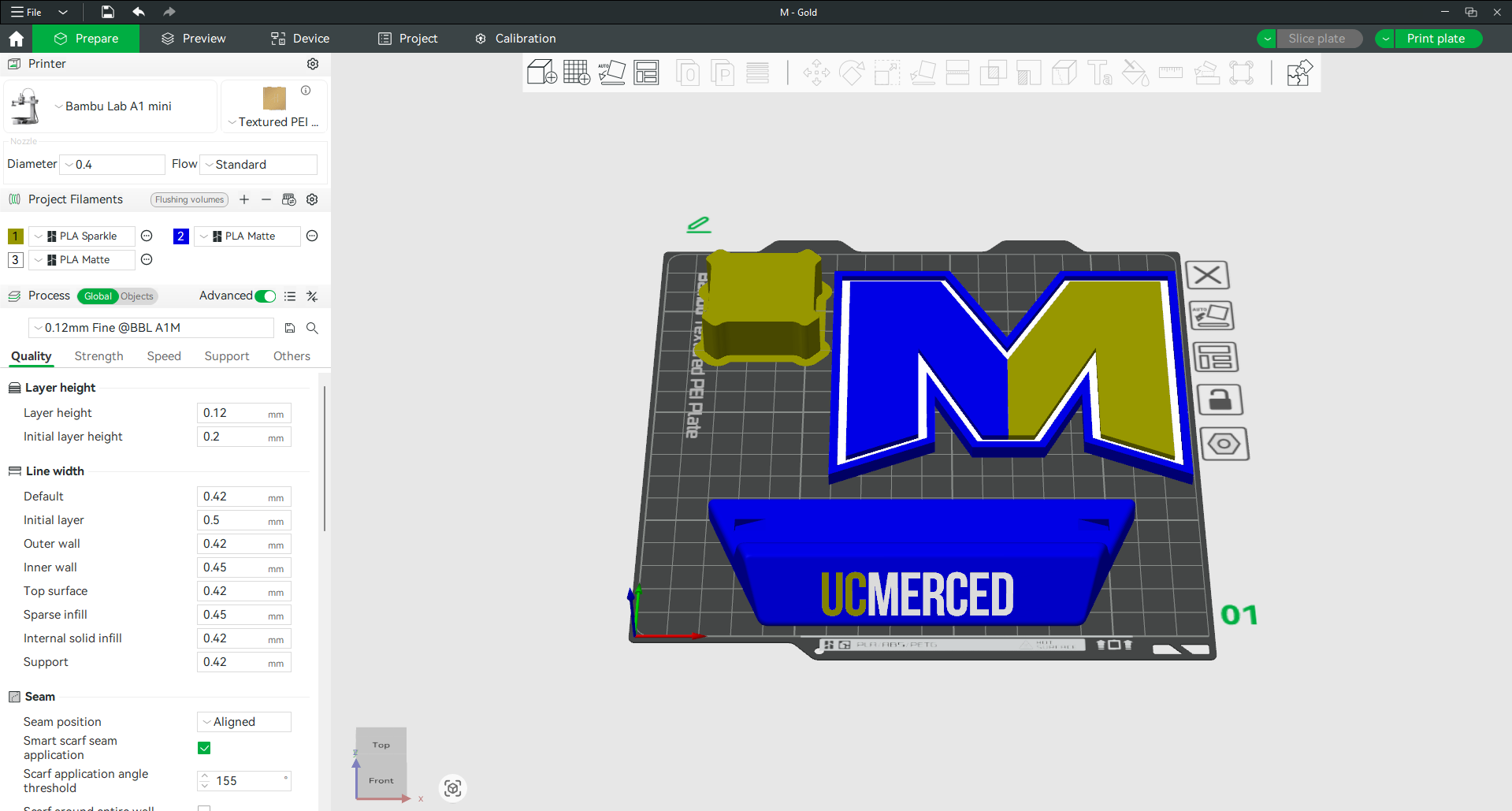The height and width of the screenshot is (811, 1512).
Task: Click the AMS filament sync icon
Action: coord(289,199)
